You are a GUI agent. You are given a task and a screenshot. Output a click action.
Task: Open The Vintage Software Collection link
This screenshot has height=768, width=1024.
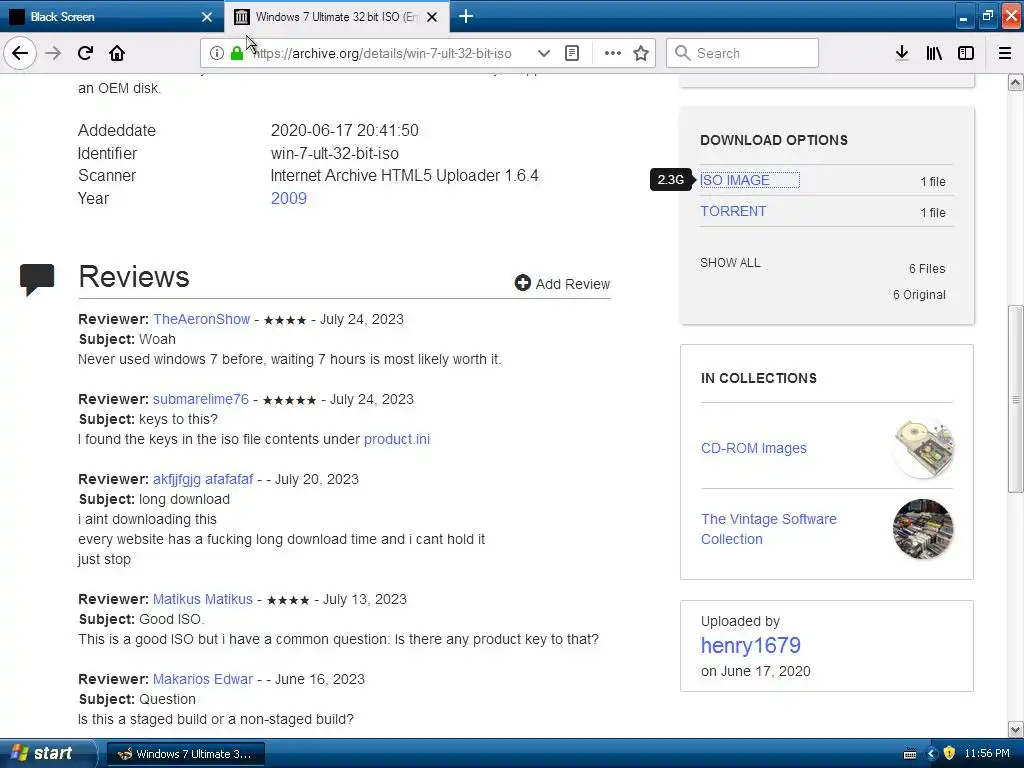tap(769, 529)
